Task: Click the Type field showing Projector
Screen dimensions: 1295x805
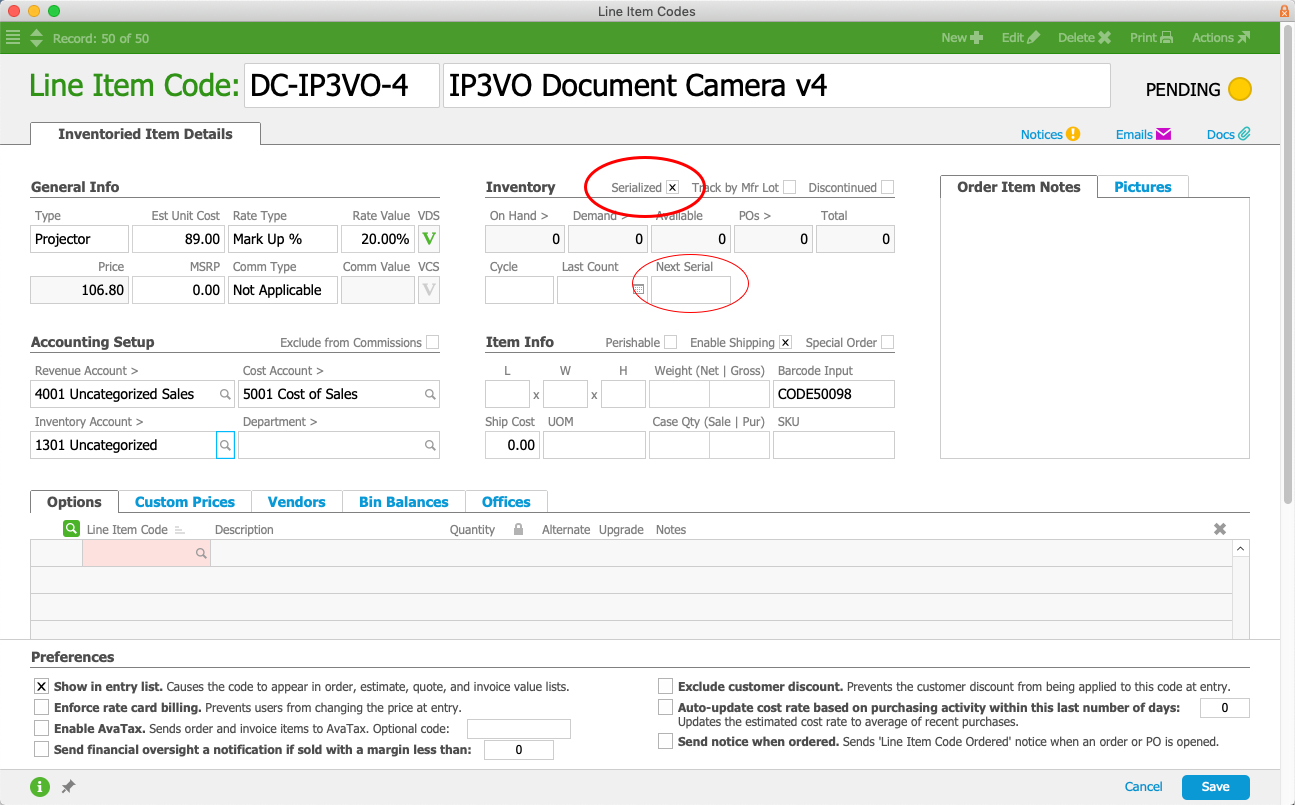Action: click(x=80, y=239)
